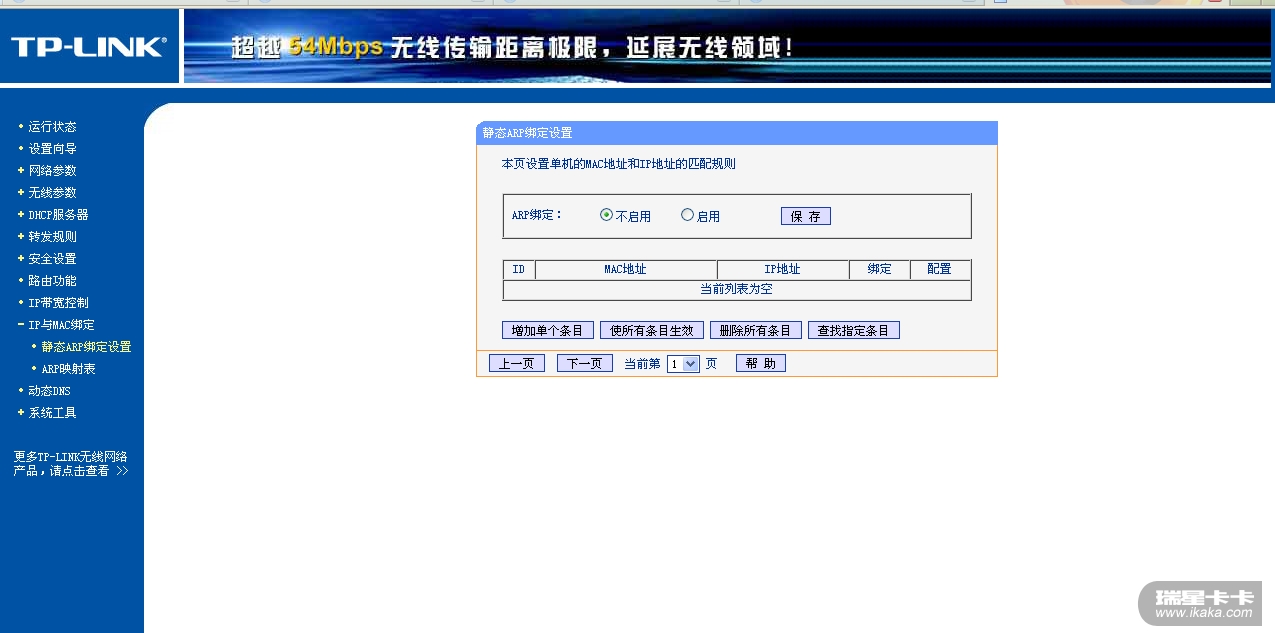Select the 不启用 ARP binding radio button
The height and width of the screenshot is (633, 1275).
click(606, 215)
